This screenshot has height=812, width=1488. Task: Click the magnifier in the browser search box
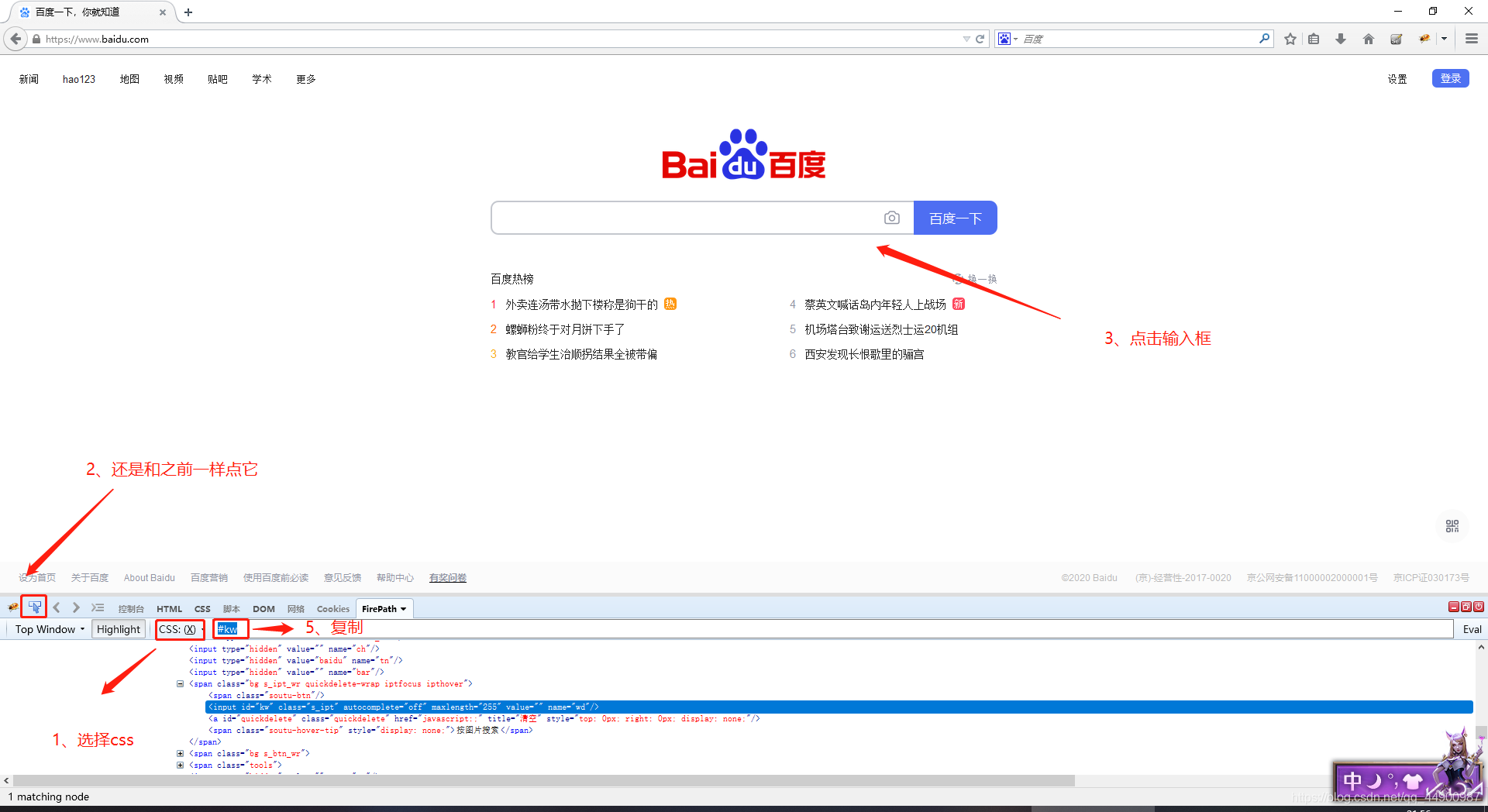point(1265,38)
